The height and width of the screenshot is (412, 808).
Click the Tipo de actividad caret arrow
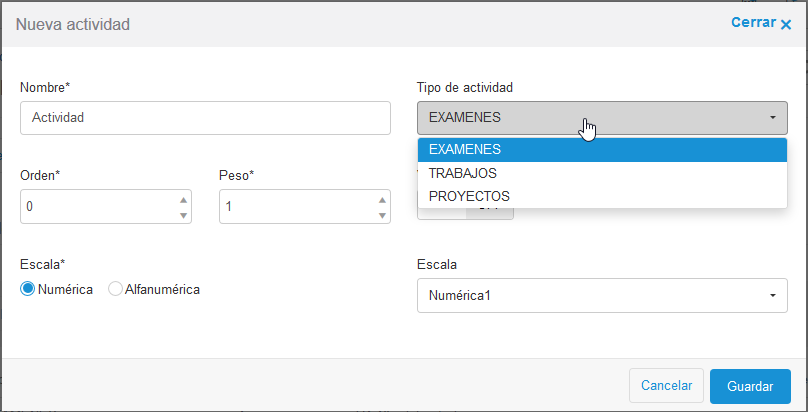click(x=773, y=118)
